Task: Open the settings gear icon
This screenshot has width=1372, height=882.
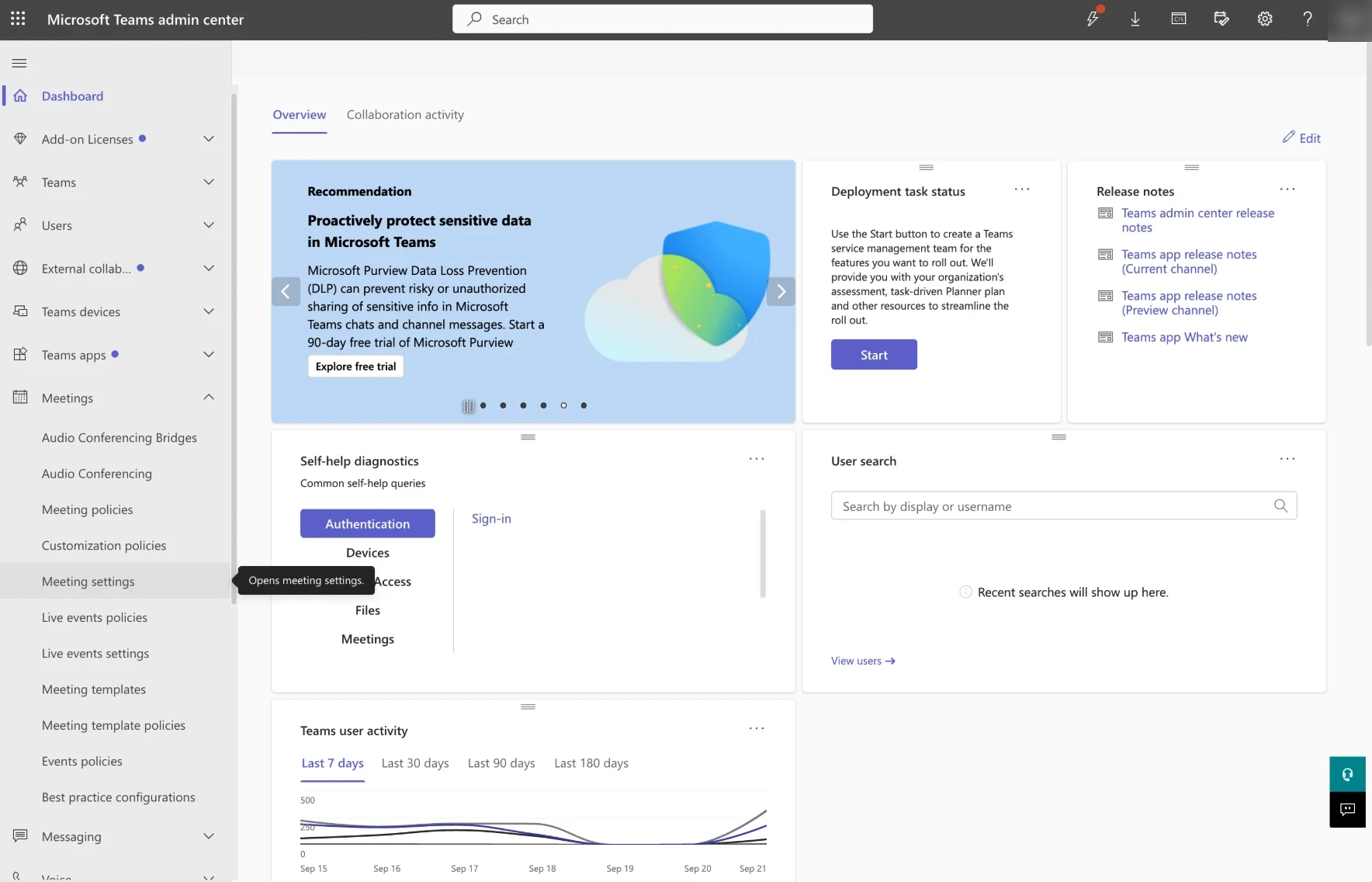Action: (1265, 19)
